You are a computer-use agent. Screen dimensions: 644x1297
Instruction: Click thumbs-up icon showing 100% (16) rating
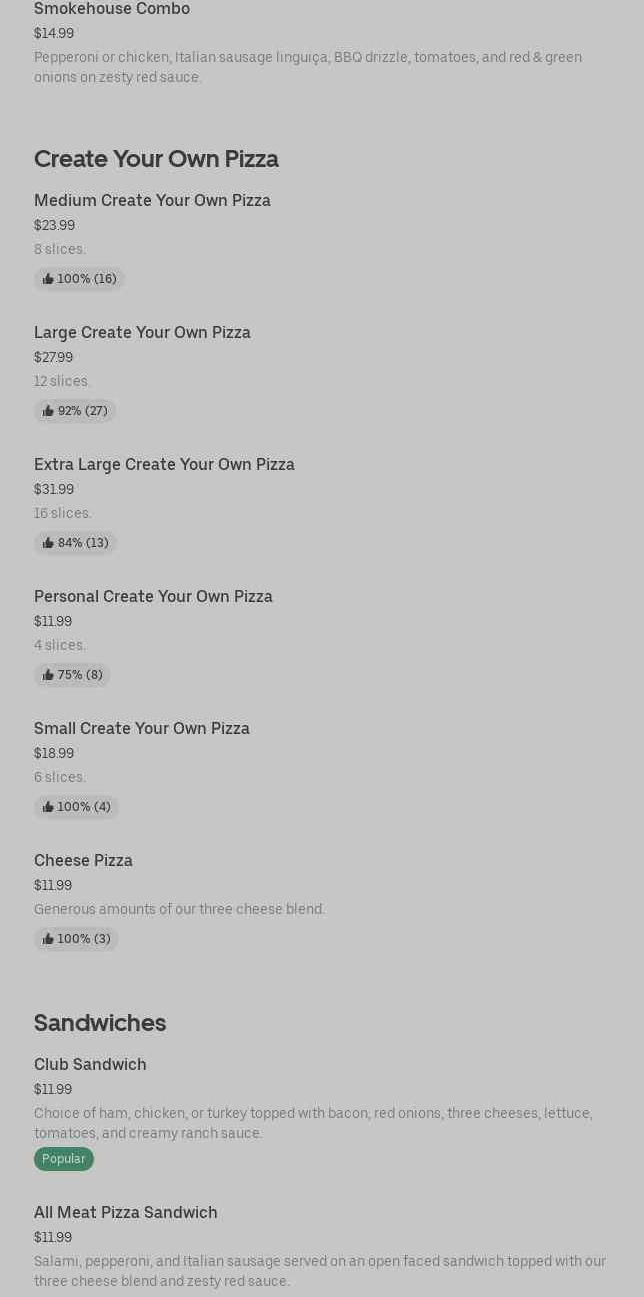coord(48,279)
